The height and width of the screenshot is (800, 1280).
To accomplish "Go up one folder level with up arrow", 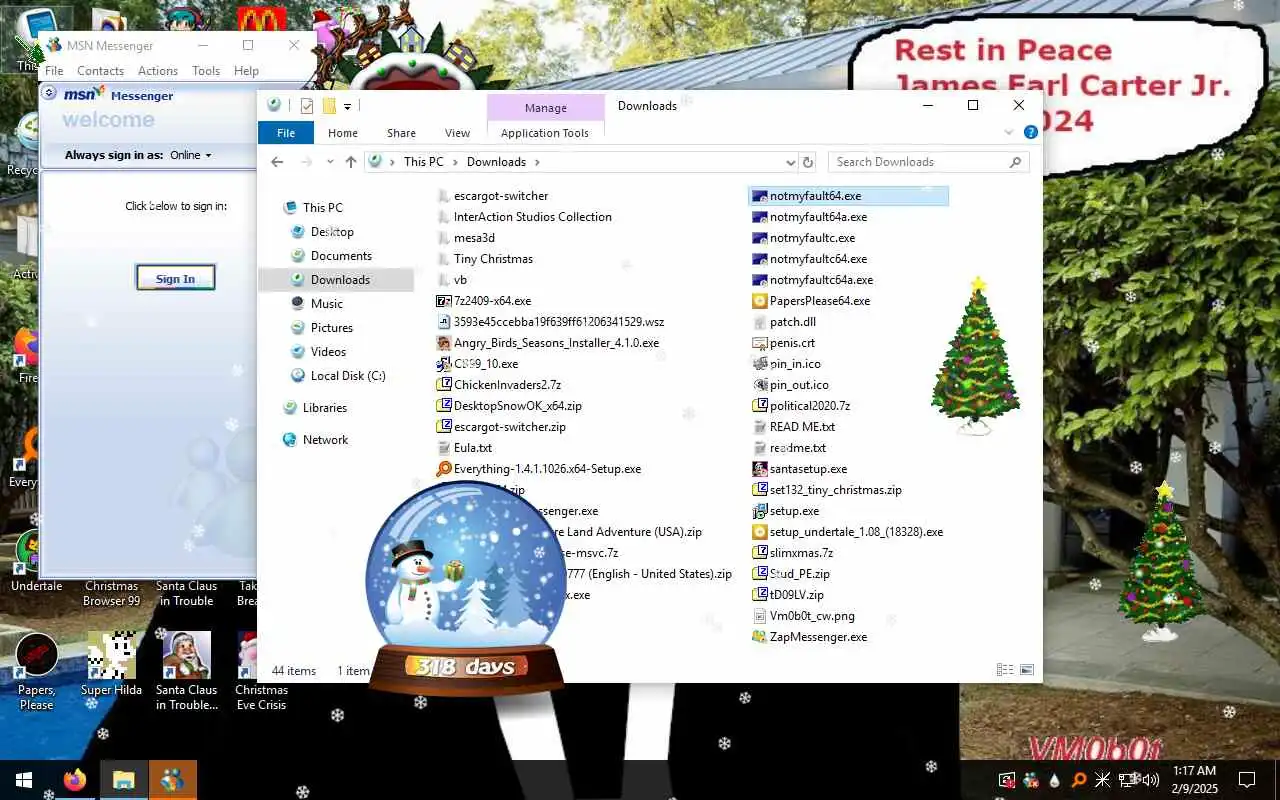I will pos(351,162).
